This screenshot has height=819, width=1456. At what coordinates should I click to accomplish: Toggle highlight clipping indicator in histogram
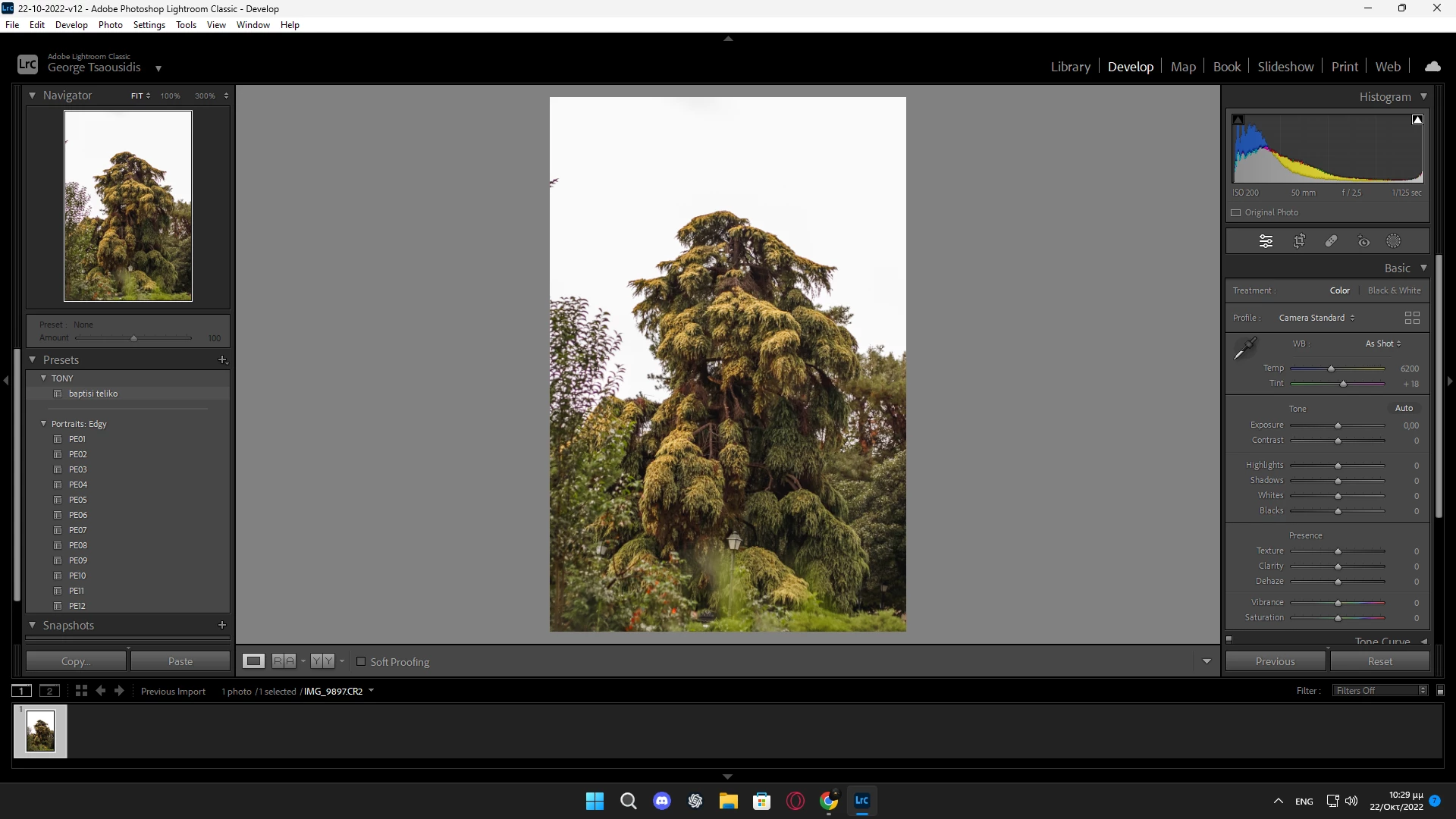[1417, 120]
